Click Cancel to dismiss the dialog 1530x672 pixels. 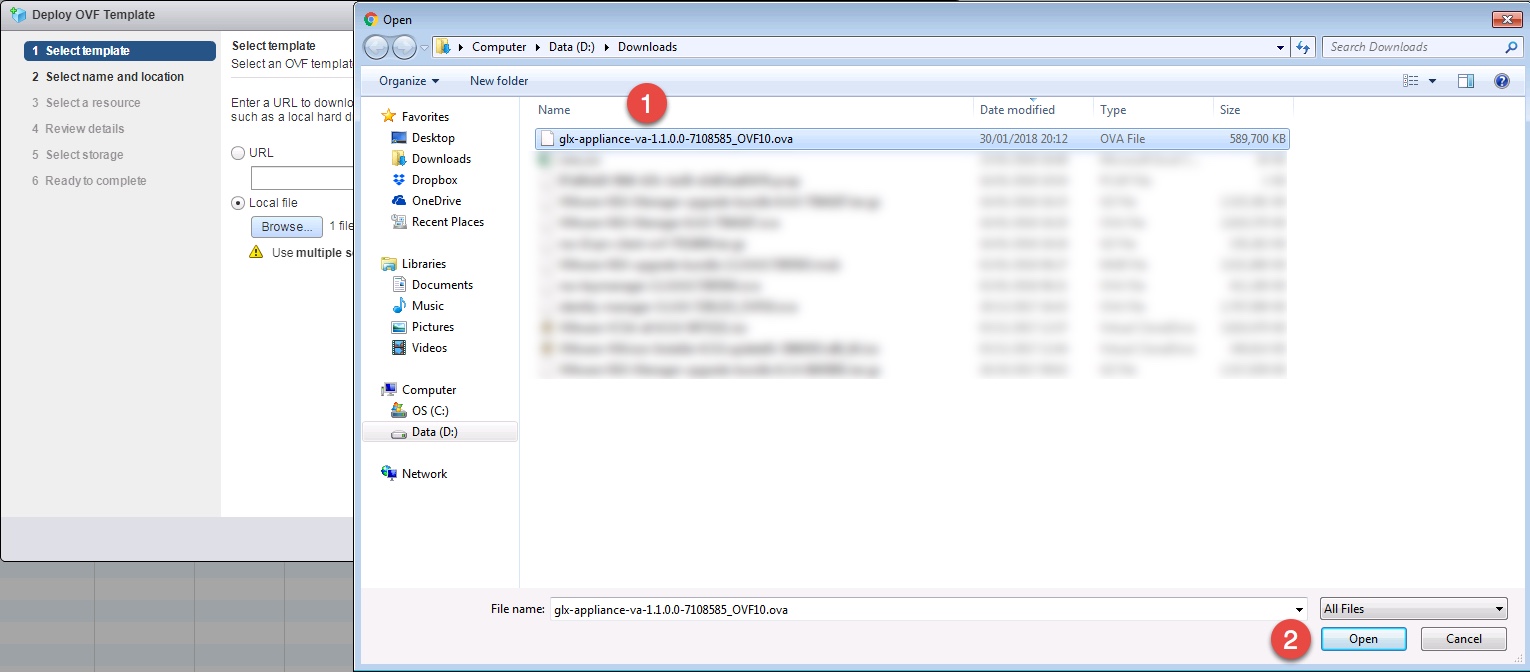click(x=1462, y=638)
